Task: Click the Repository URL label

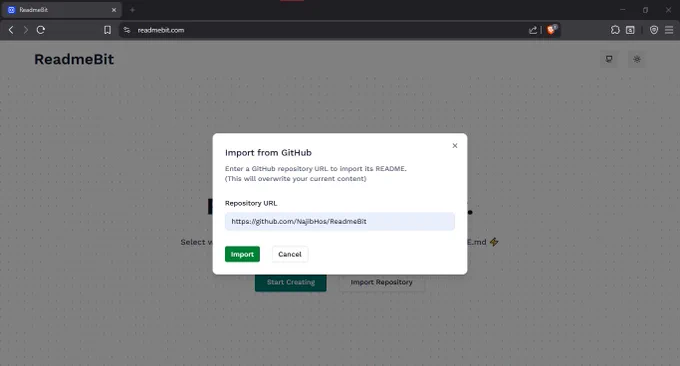Action: point(251,203)
